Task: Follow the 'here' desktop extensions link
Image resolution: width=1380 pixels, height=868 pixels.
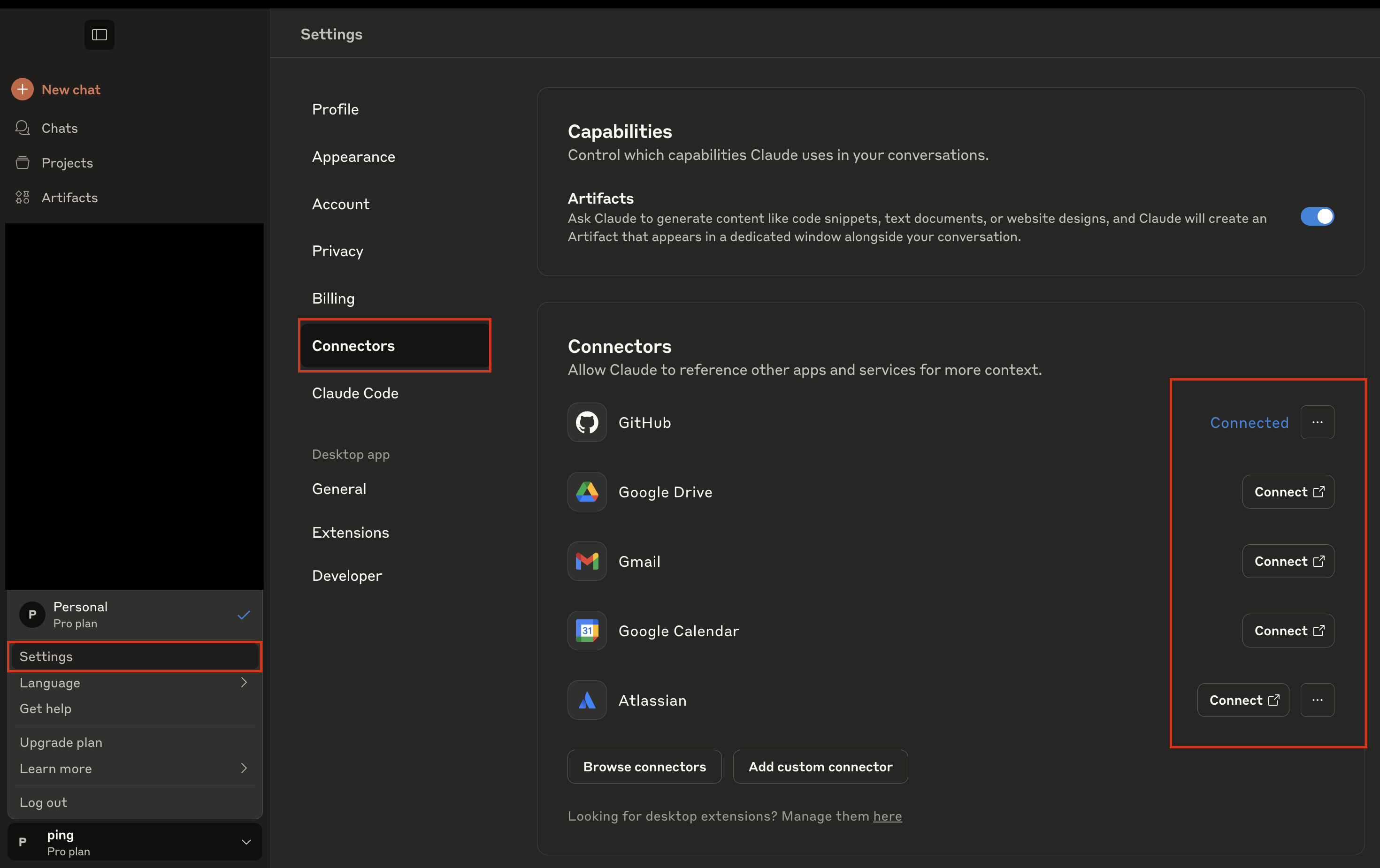Action: [x=887, y=816]
